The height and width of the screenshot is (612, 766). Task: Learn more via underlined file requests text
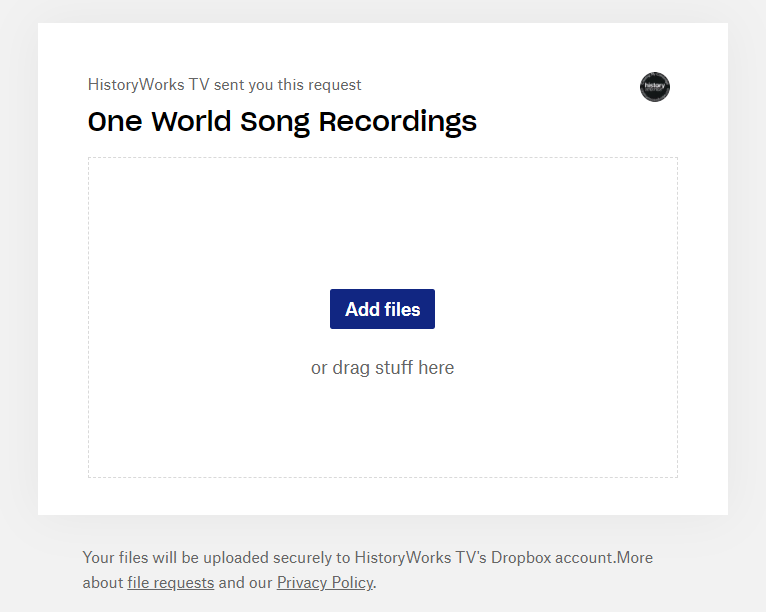170,583
